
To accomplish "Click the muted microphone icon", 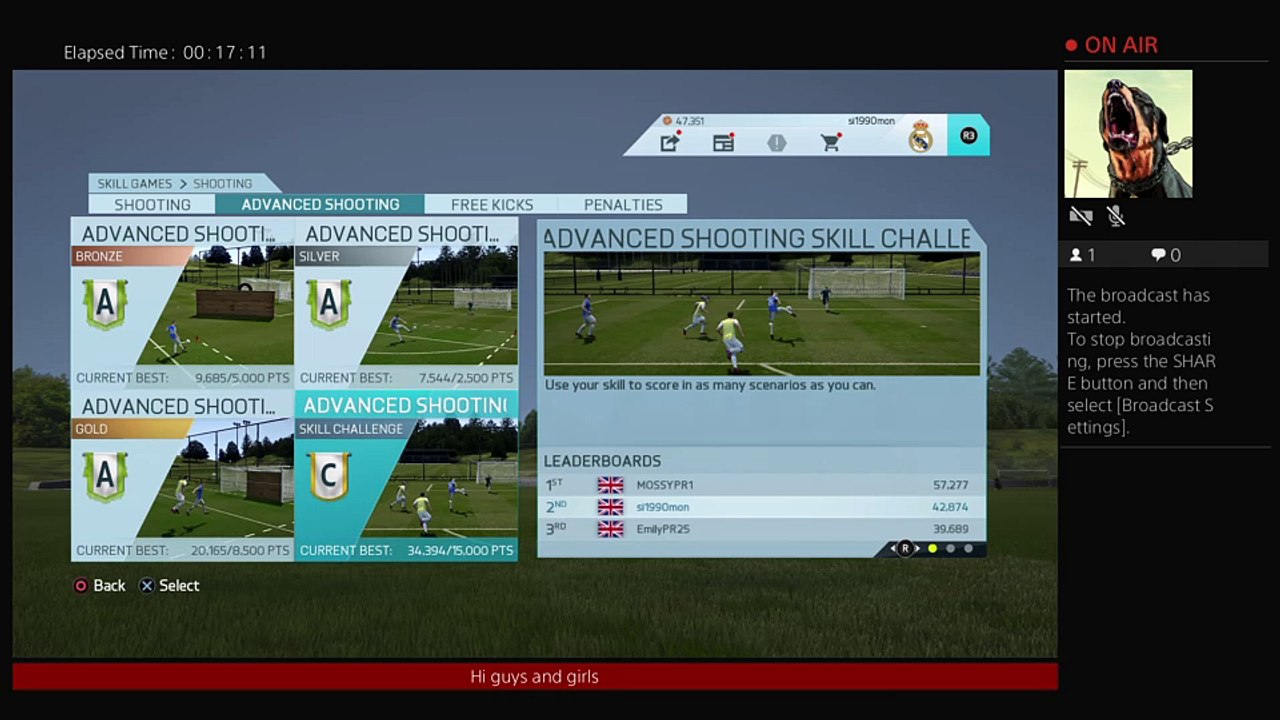I will click(1116, 216).
